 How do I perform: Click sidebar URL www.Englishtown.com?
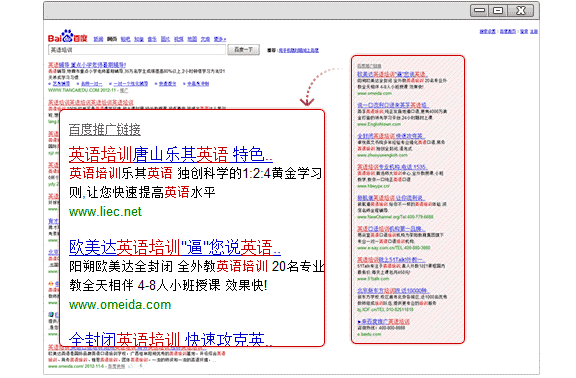tap(379, 124)
